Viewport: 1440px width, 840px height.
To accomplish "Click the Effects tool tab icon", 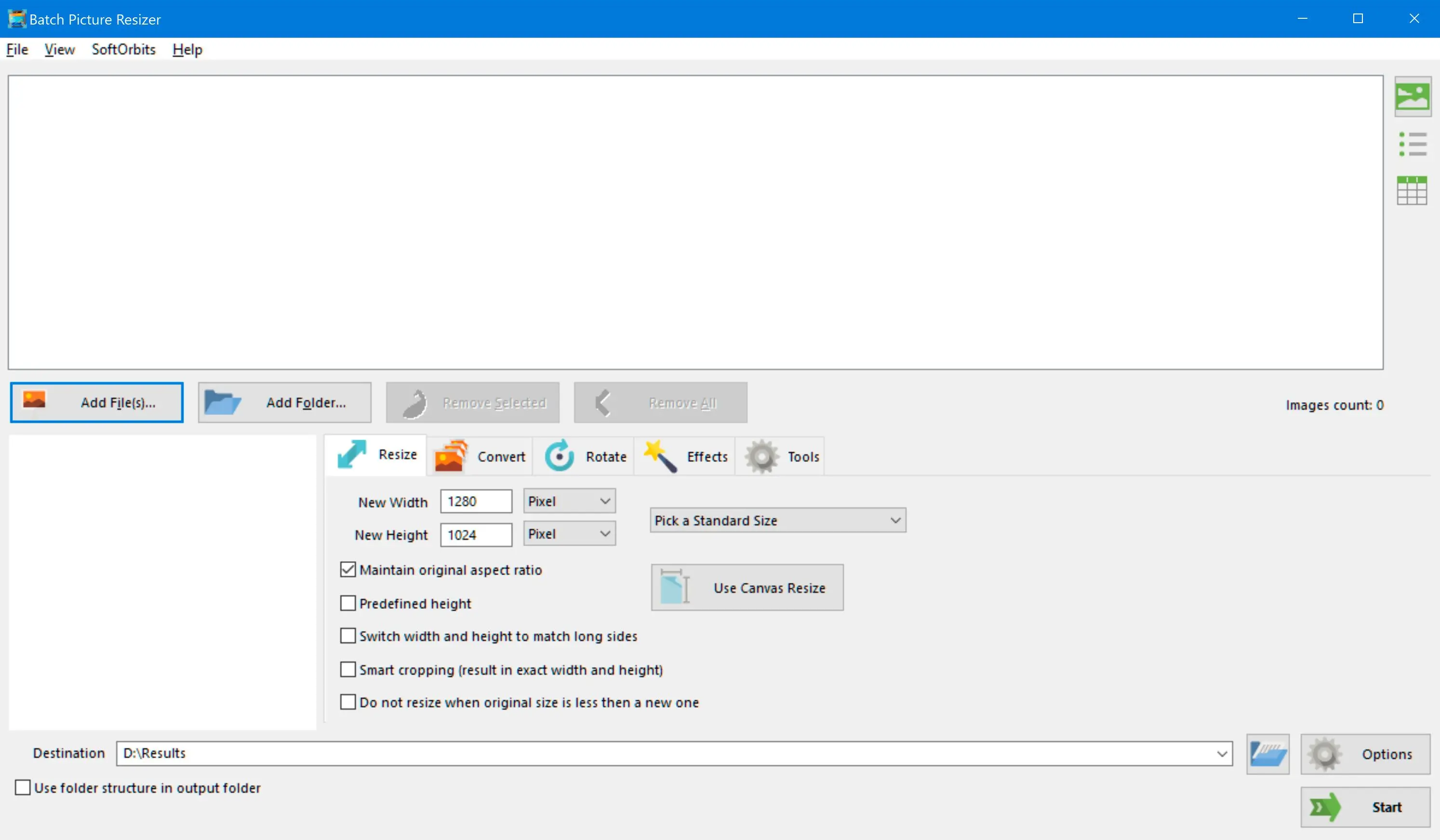I will 660,456.
